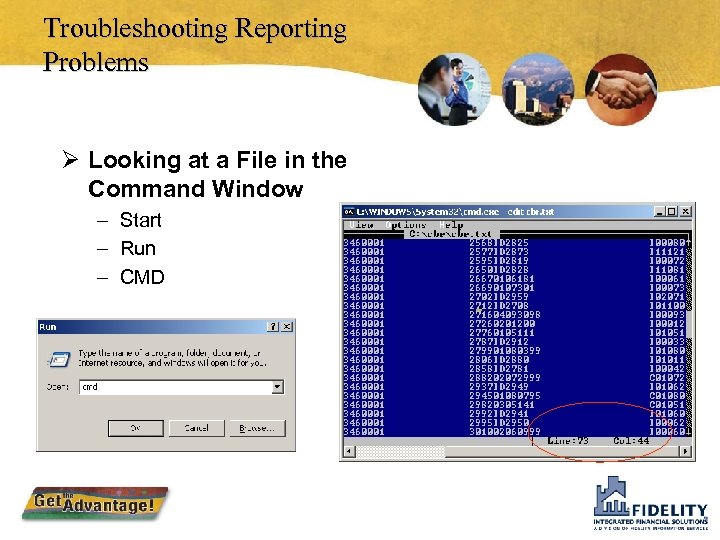Click the Browse... button in Run dialog
720x540 pixels.
tap(257, 428)
